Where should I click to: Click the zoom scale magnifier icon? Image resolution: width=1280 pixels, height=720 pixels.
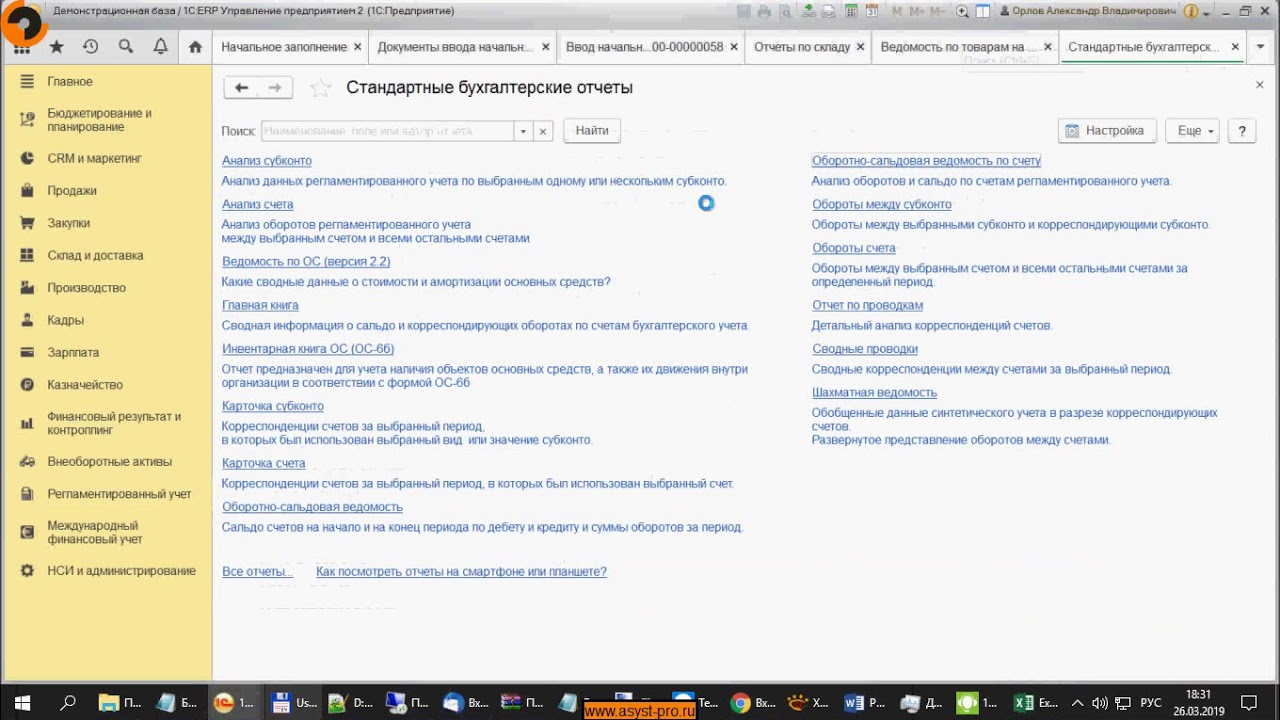962,11
